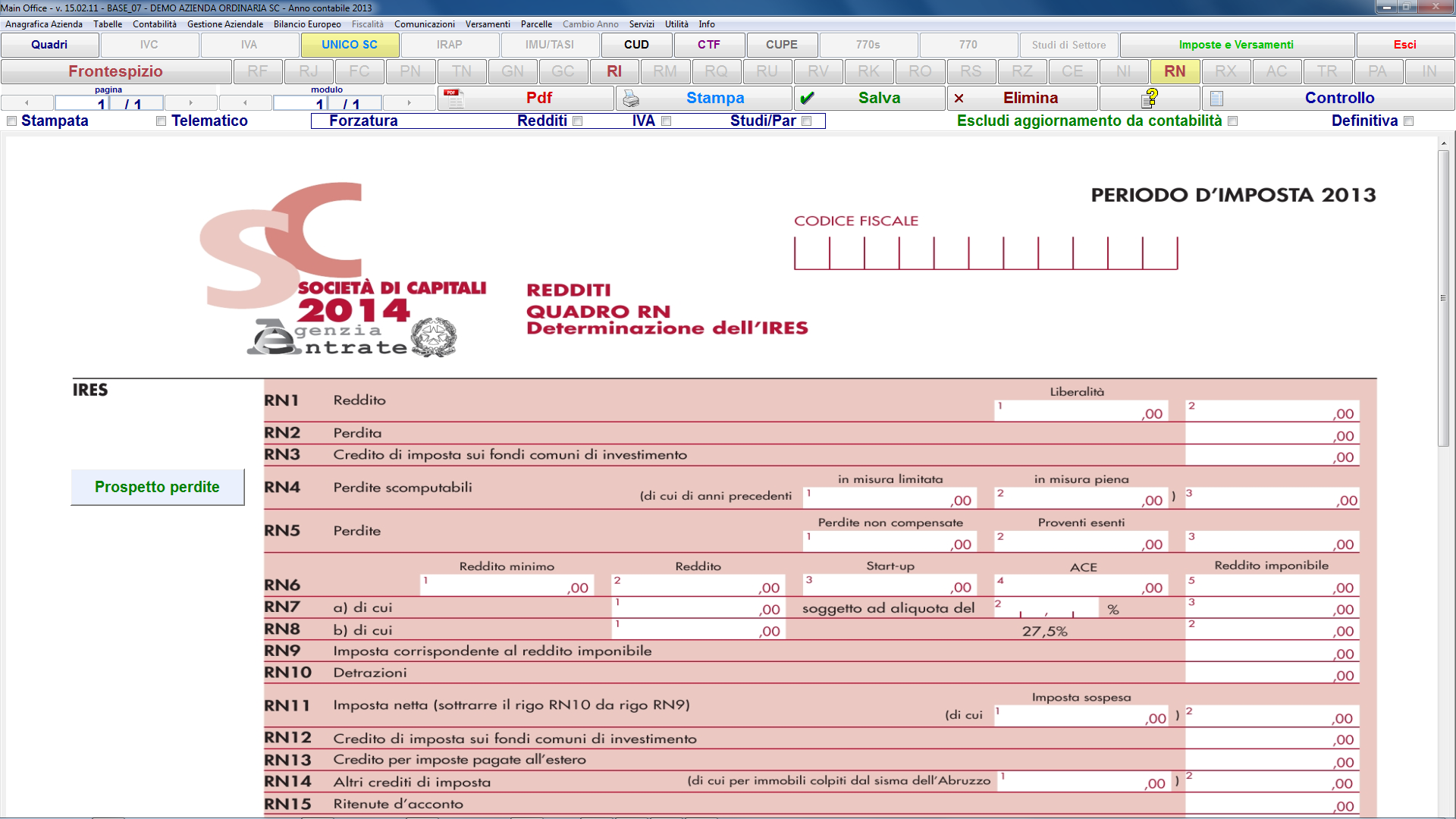Open the Servizi menu
Viewport: 1456px width, 819px height.
tap(642, 24)
